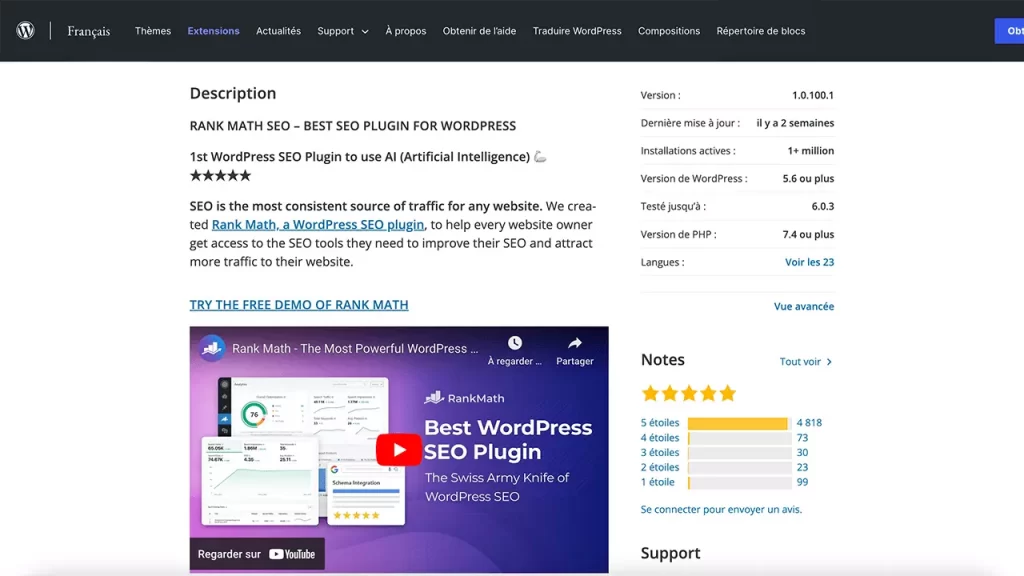Click the Partager share arrow icon
Viewport: 1024px width, 576px height.
[x=575, y=343]
